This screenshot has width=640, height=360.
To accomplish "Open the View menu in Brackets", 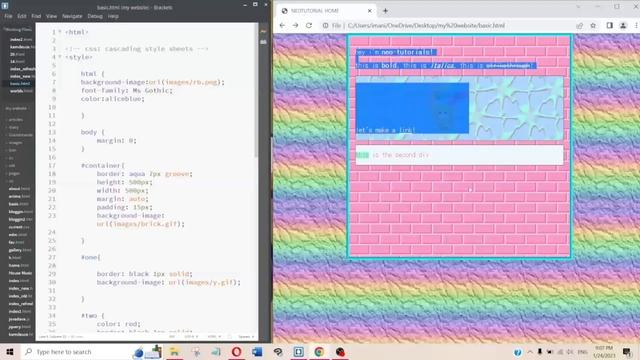I will tap(51, 16).
